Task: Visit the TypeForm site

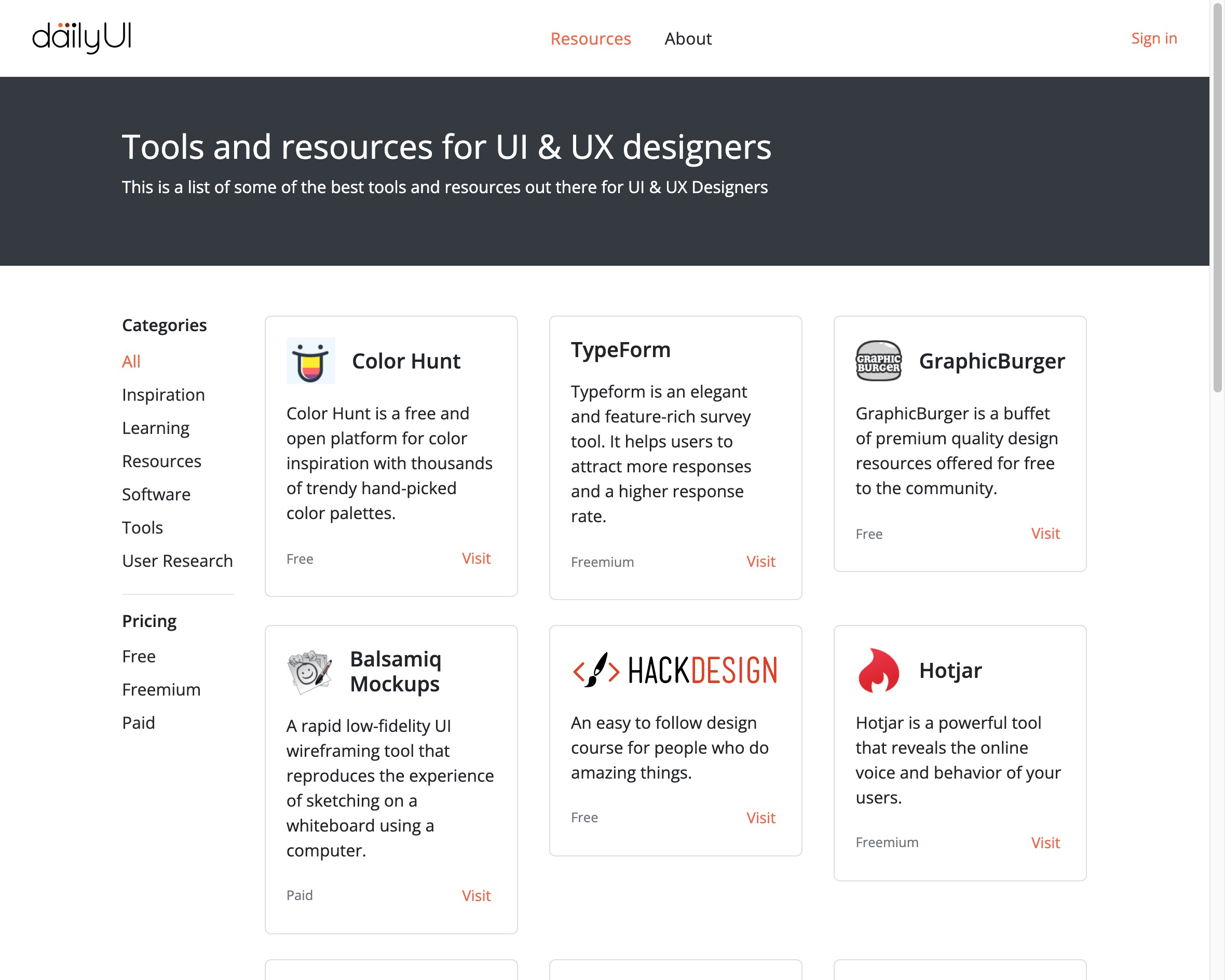Action: (760, 561)
